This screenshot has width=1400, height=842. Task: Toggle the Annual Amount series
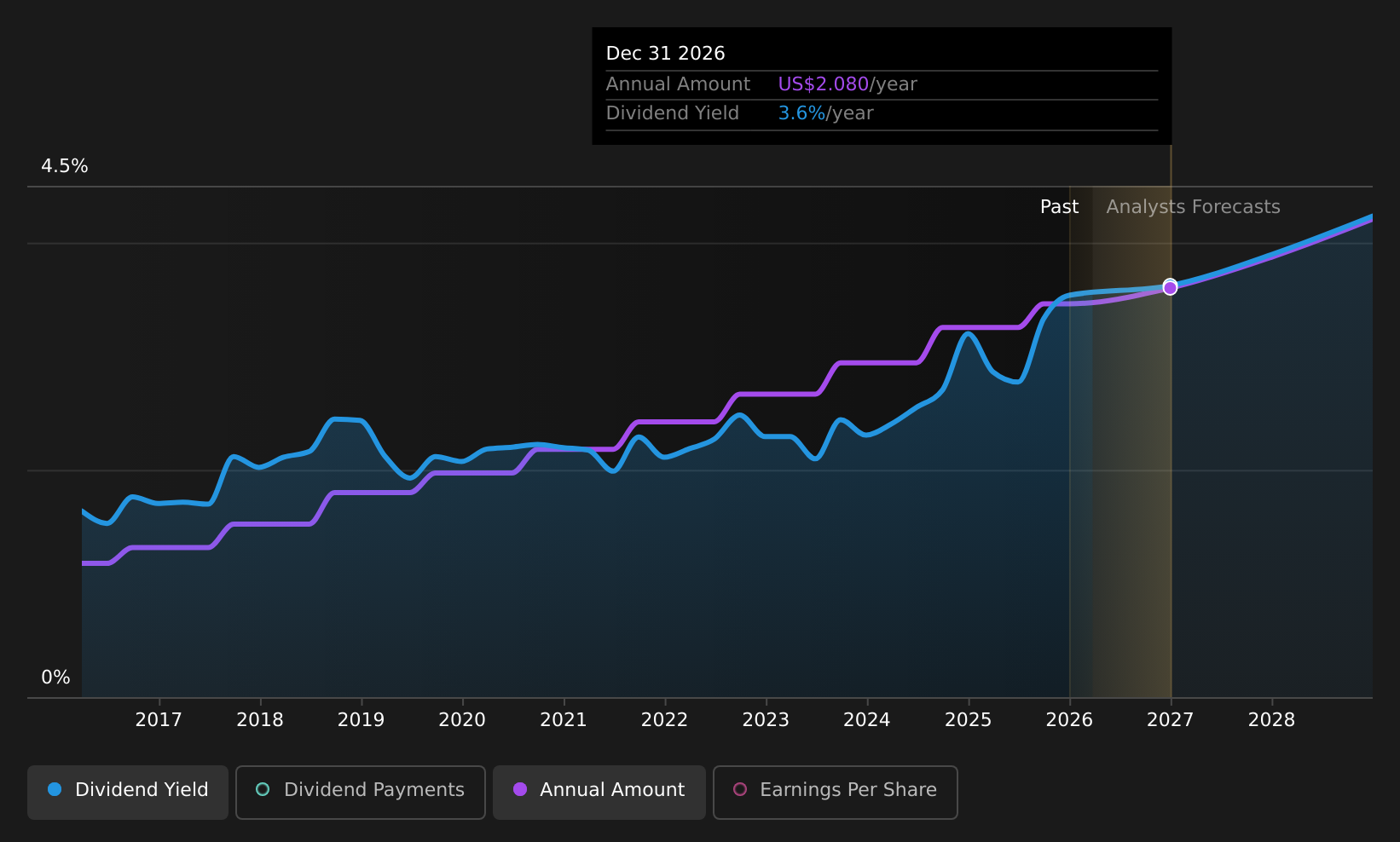point(599,793)
